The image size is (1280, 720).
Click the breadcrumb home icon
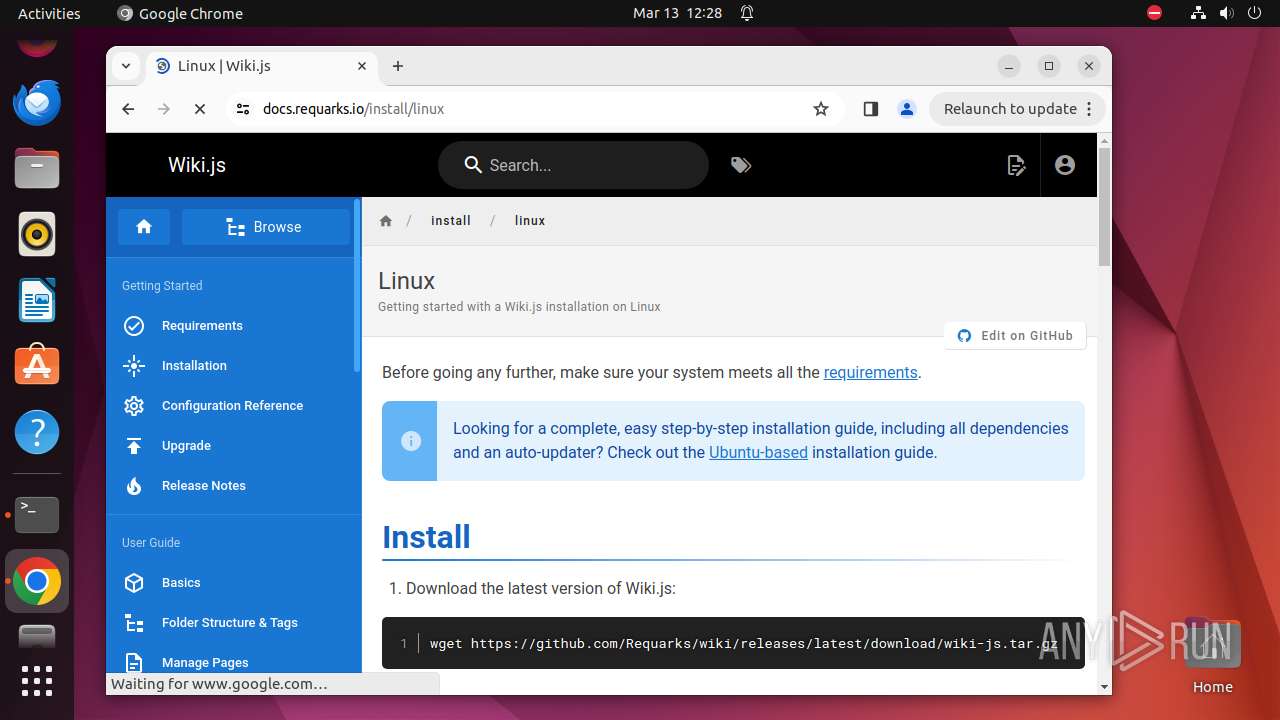(x=386, y=221)
